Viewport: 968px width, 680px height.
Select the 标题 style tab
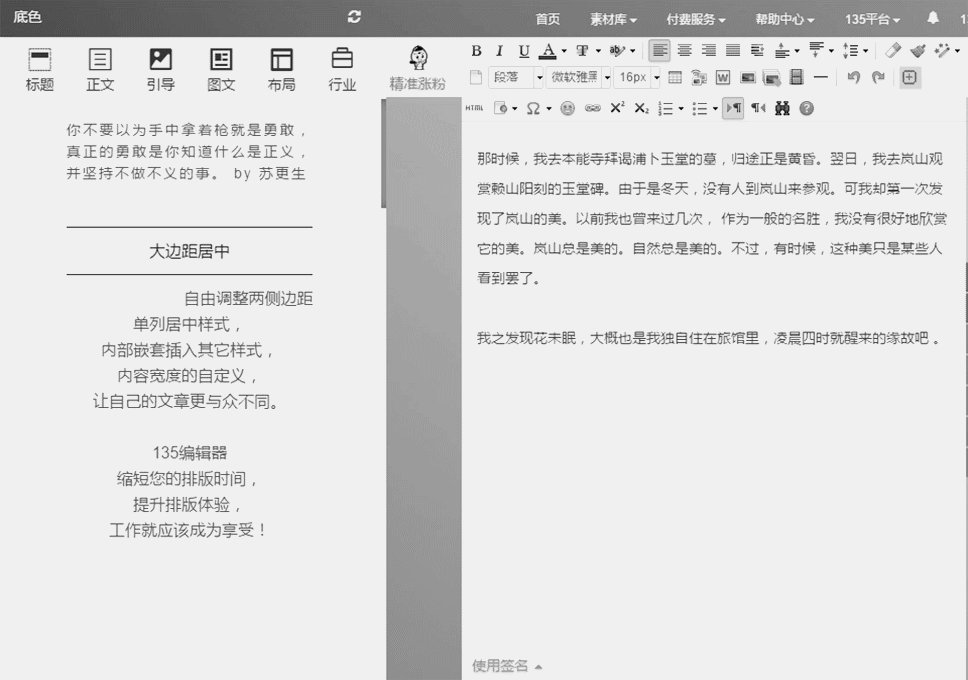(40, 70)
